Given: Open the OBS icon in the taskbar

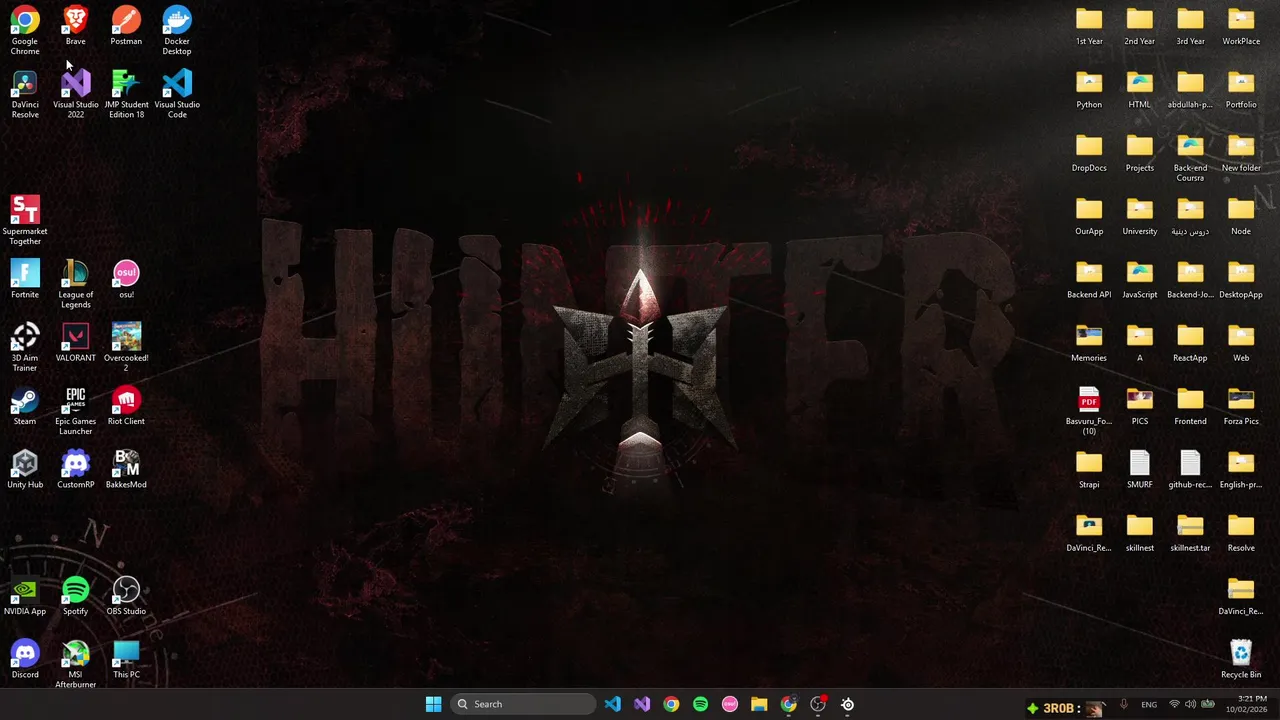Looking at the screenshot, I should pos(818,704).
